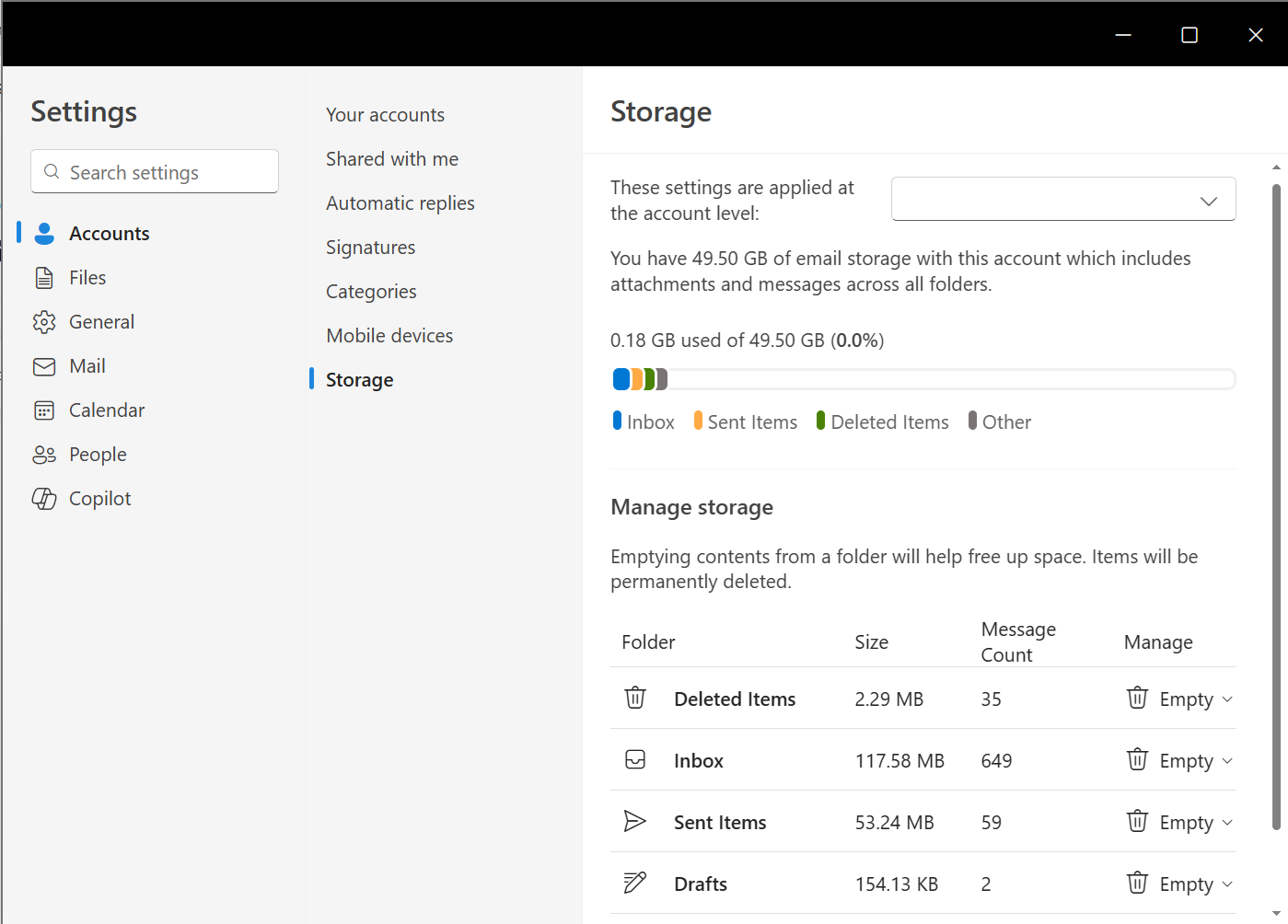Click the Deleted Items folder trash icon
The width and height of the screenshot is (1288, 924).
(635, 698)
